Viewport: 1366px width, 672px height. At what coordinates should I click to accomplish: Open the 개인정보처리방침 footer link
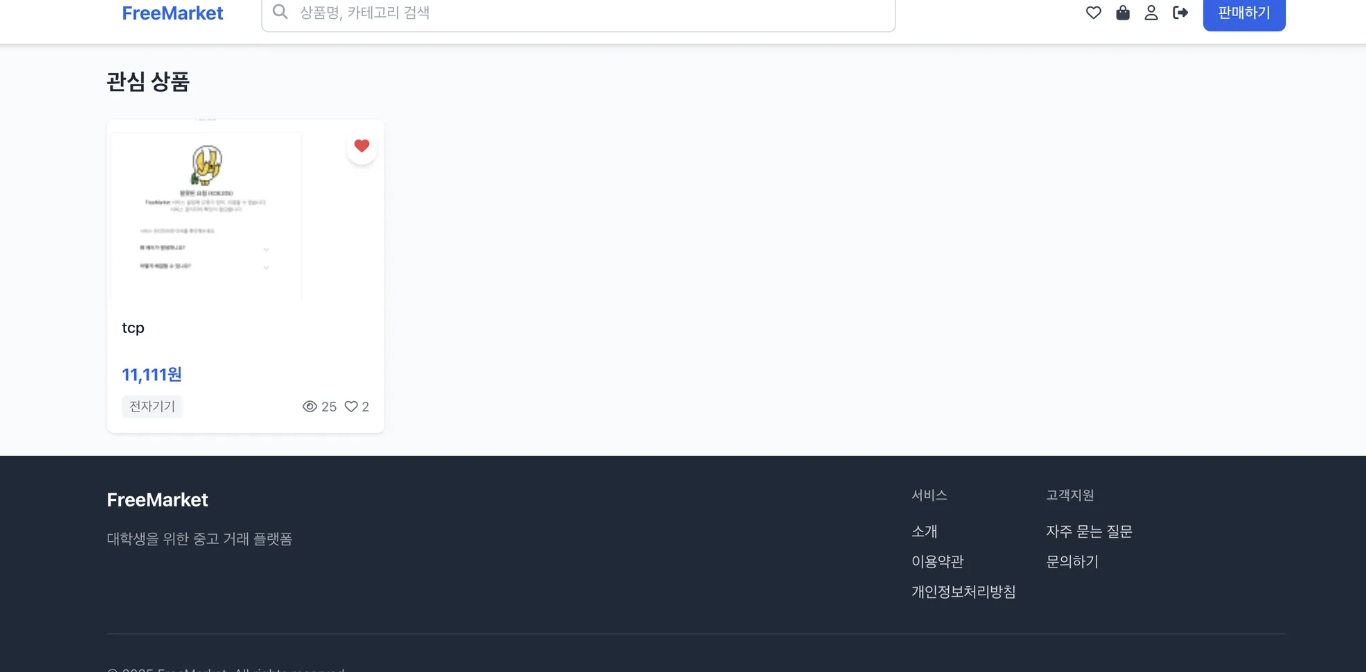[963, 592]
